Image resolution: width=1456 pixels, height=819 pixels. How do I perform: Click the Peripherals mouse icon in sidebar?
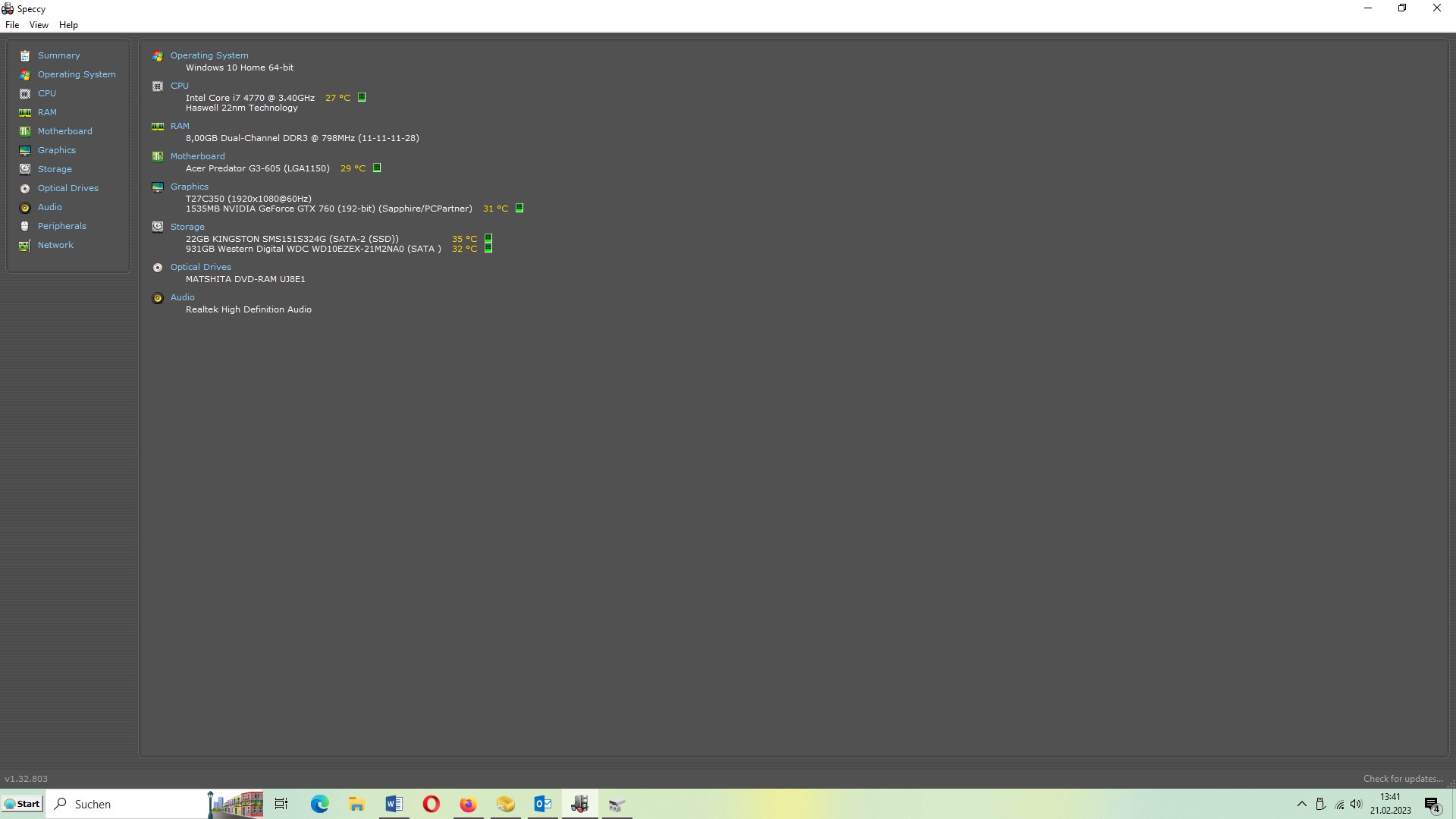[25, 227]
